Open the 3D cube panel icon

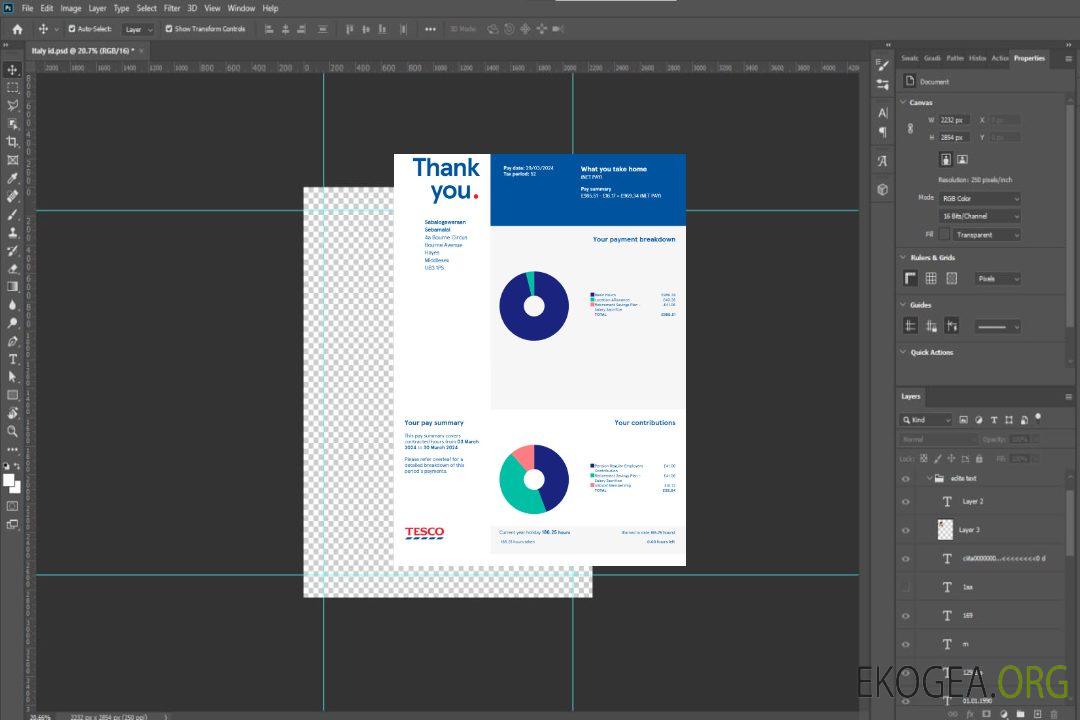click(x=883, y=189)
